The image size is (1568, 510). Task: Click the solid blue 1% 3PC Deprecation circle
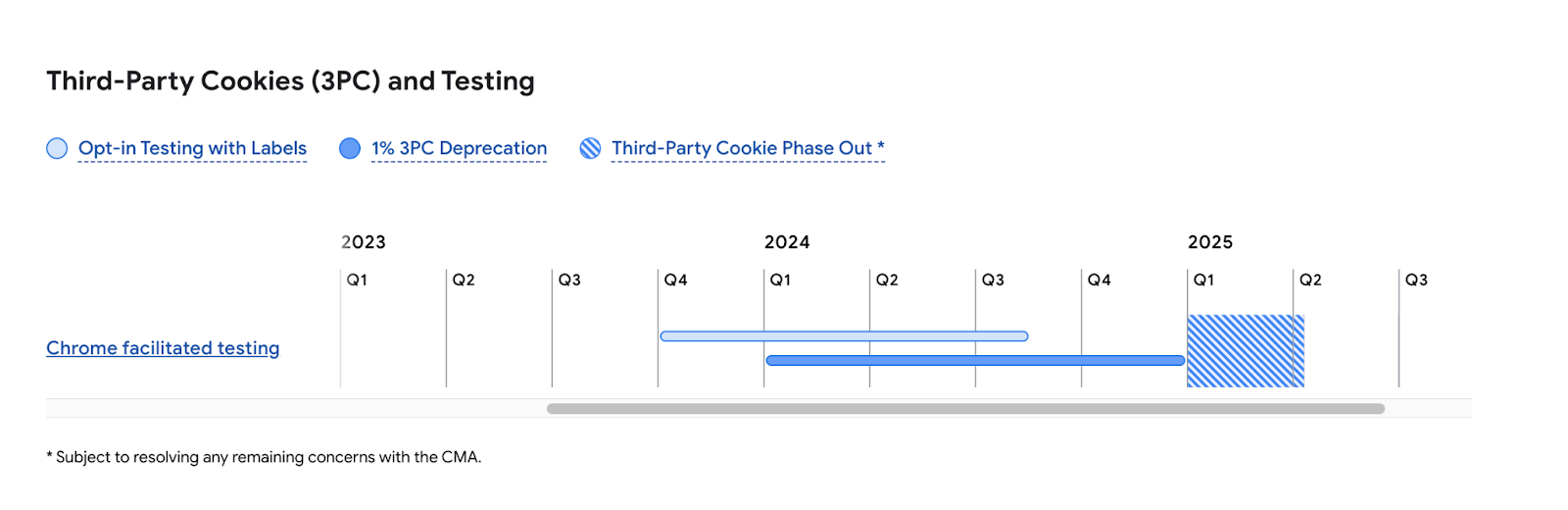pos(350,148)
